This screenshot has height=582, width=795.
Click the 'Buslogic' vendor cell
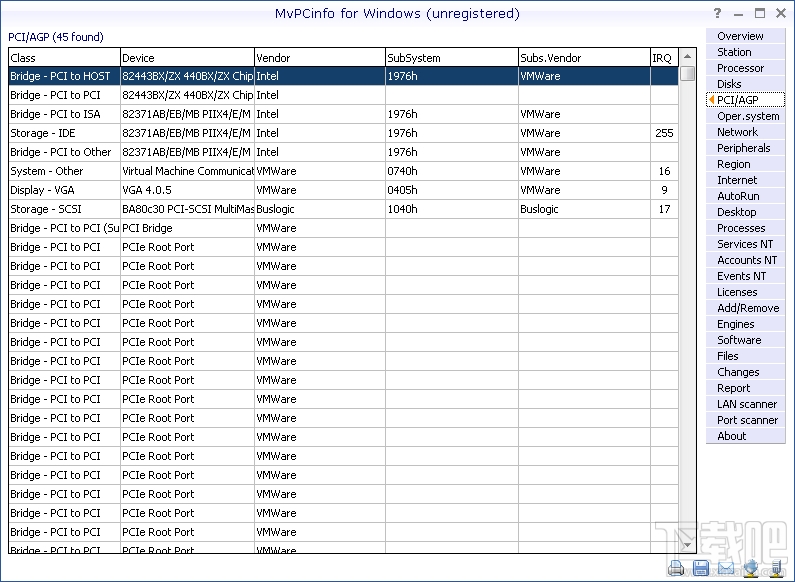[320, 209]
